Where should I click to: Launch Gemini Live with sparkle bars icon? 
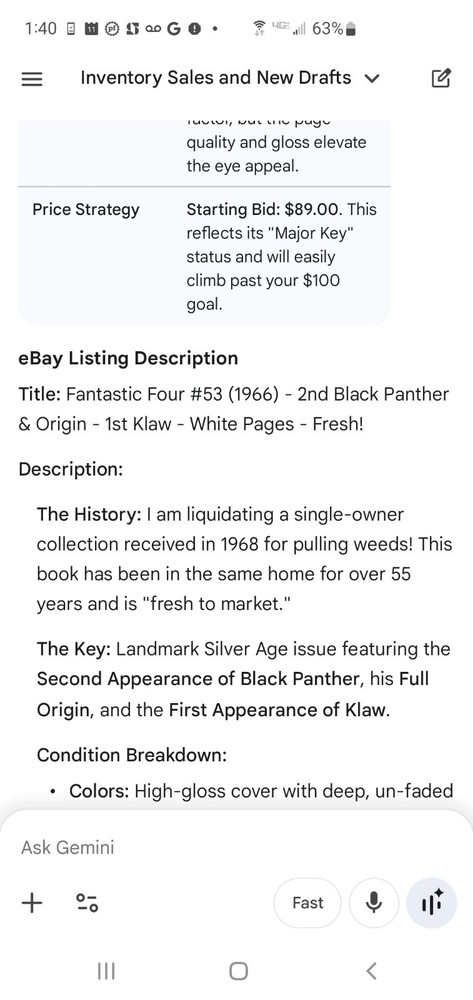432,903
